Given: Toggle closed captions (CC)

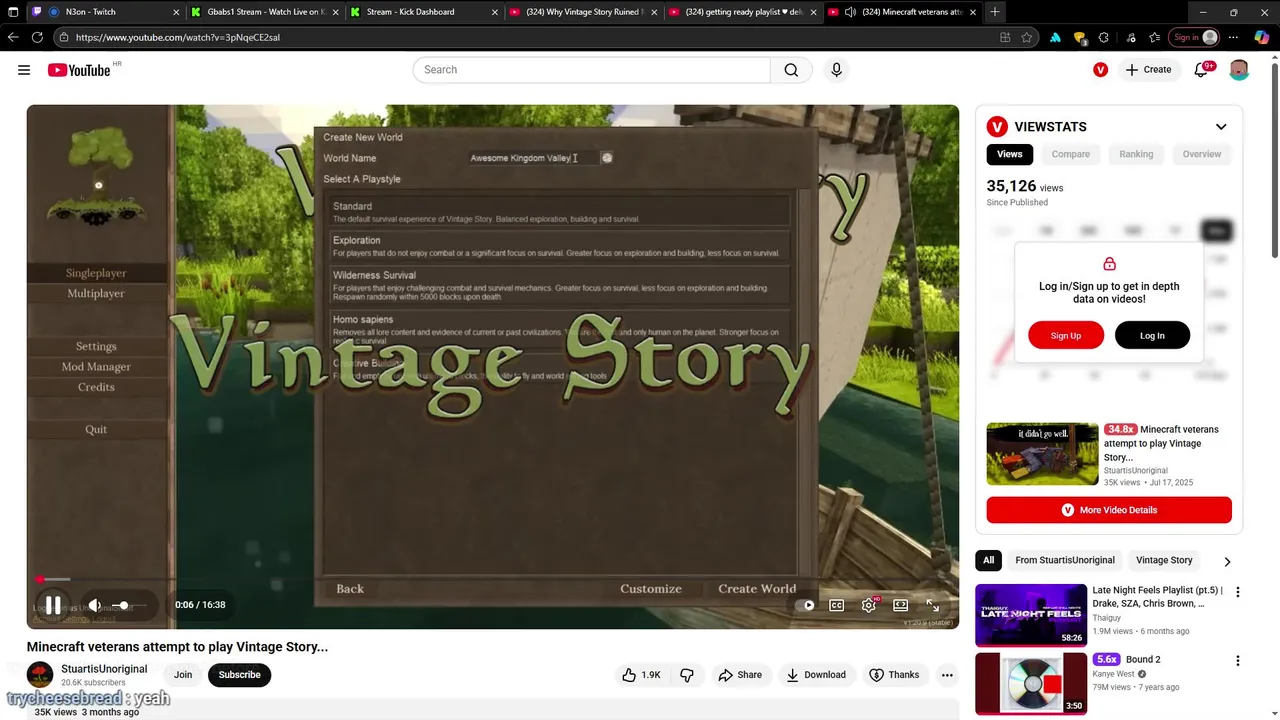Looking at the screenshot, I should point(837,605).
